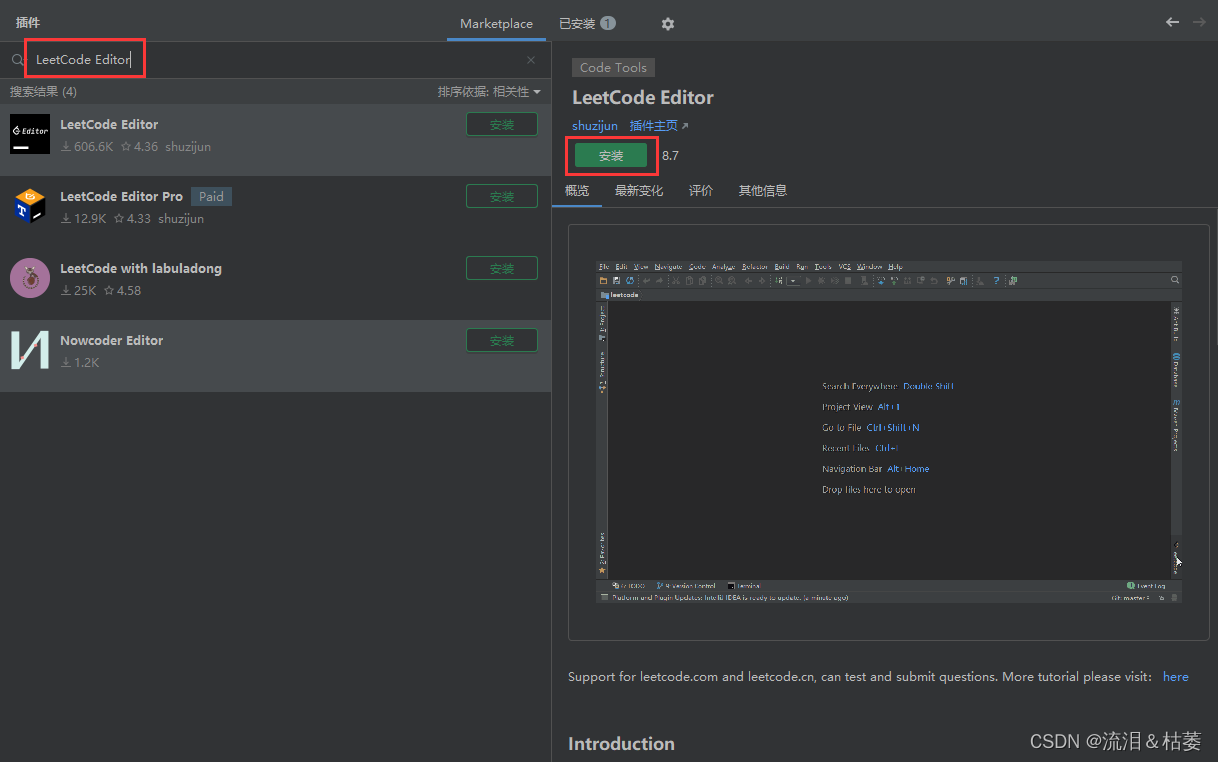Click the magnifier search icon

[17, 60]
